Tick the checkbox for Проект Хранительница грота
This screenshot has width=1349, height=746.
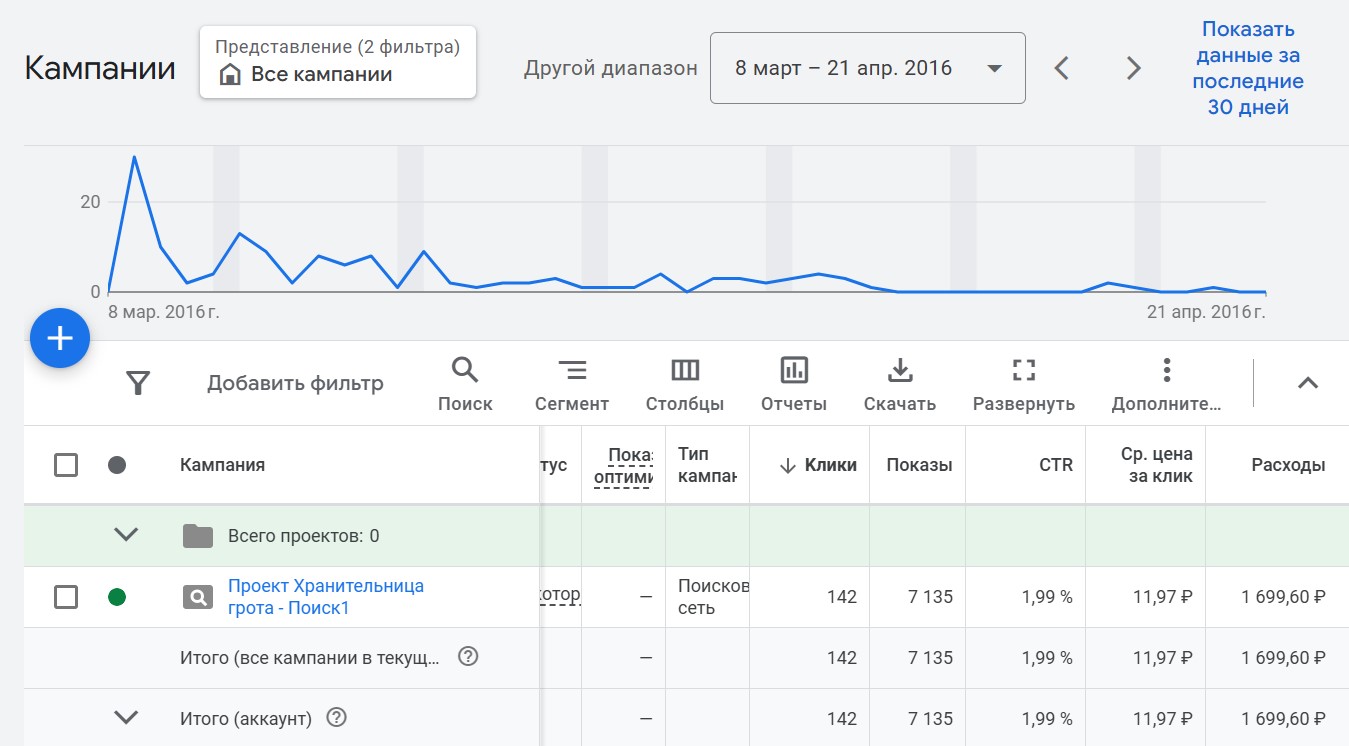click(x=66, y=597)
